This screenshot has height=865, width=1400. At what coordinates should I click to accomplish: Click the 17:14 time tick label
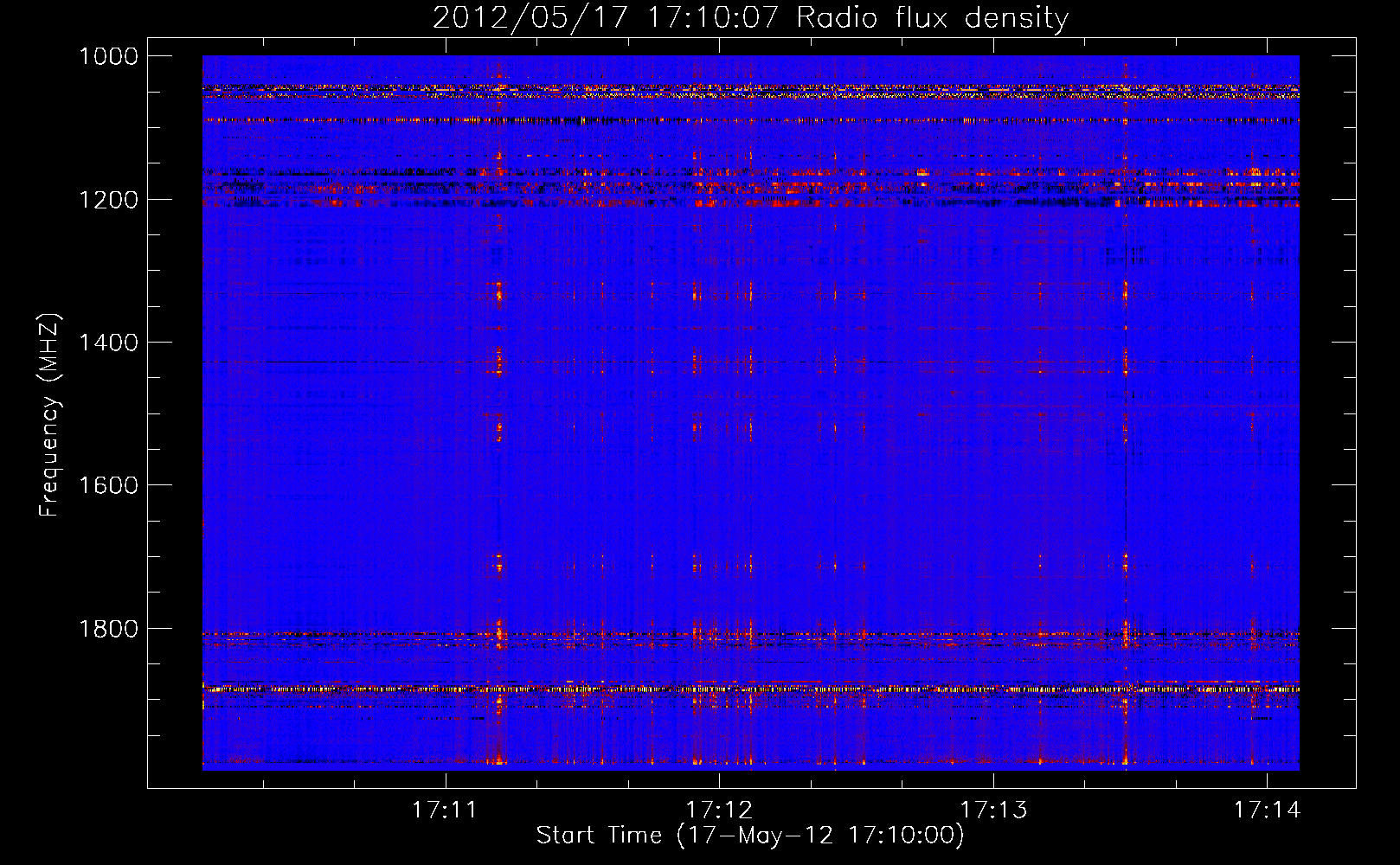pyautogui.click(x=1267, y=811)
